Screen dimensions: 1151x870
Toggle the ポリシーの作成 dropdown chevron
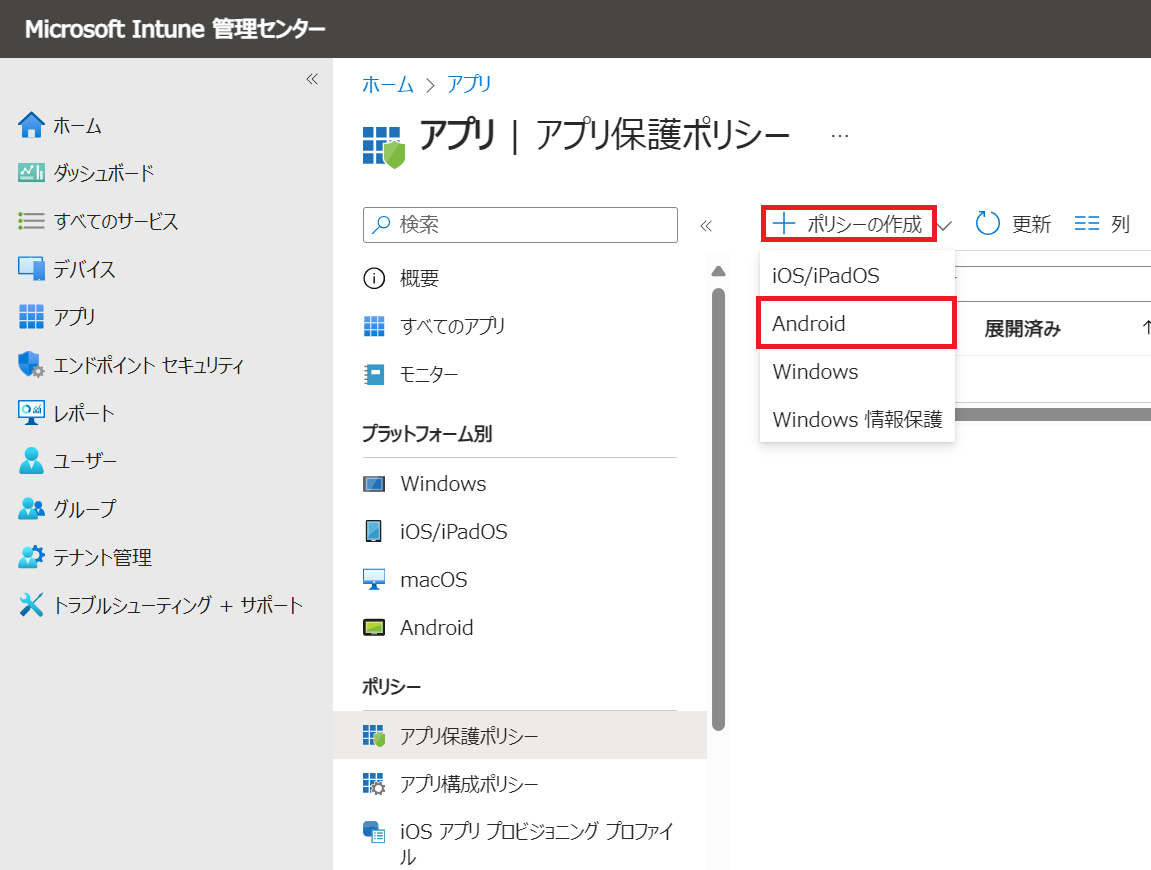[945, 225]
